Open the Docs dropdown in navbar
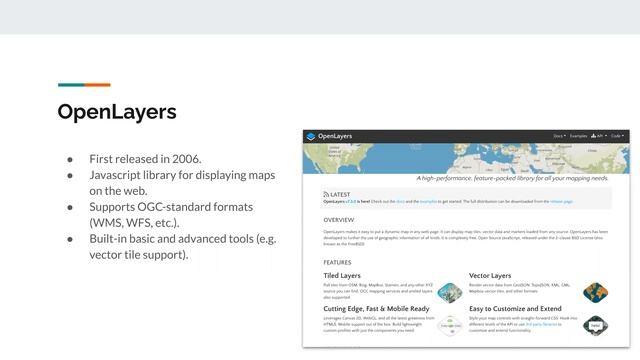This screenshot has height=360, width=640. [x=559, y=136]
